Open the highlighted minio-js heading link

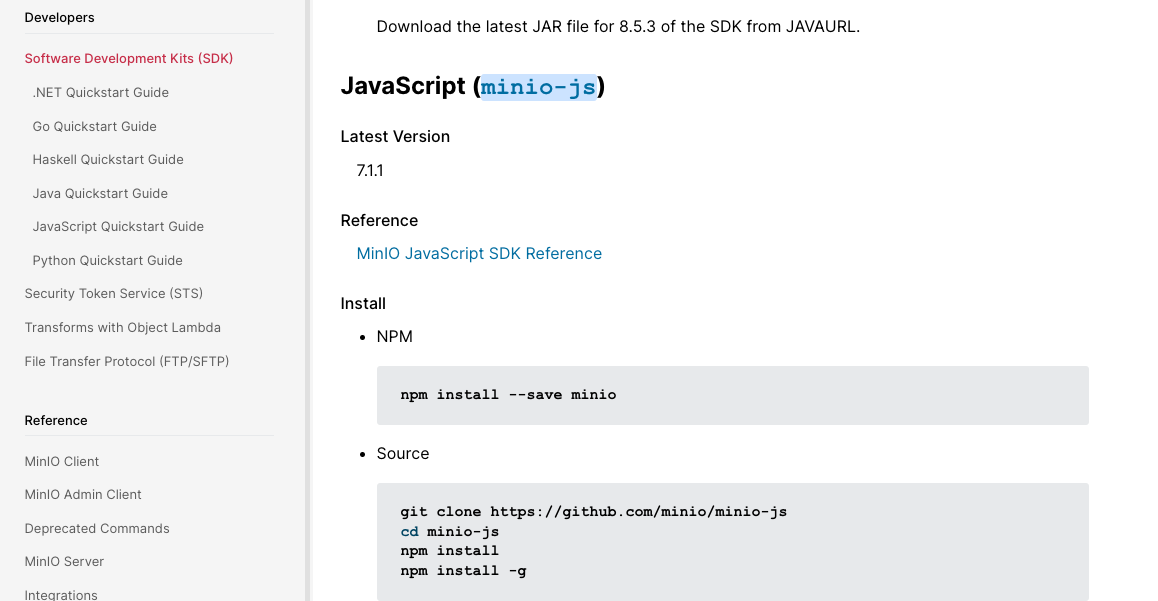click(538, 87)
